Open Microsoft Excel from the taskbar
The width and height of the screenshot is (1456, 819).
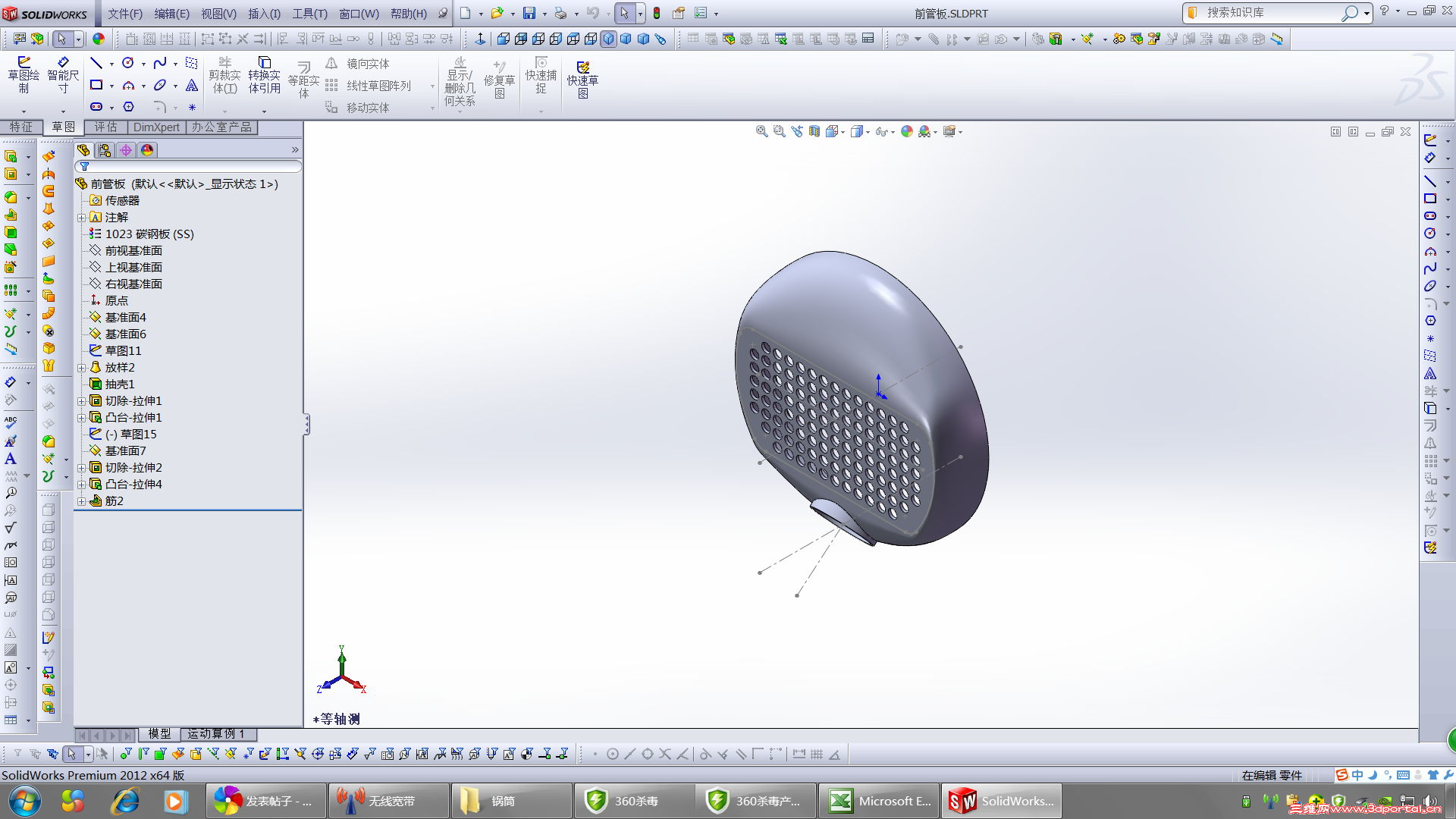[x=880, y=801]
